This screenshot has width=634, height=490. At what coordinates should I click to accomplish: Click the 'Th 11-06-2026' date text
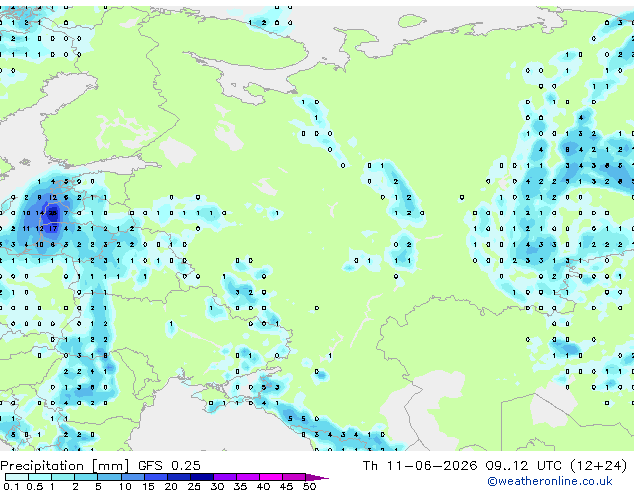[420, 466]
